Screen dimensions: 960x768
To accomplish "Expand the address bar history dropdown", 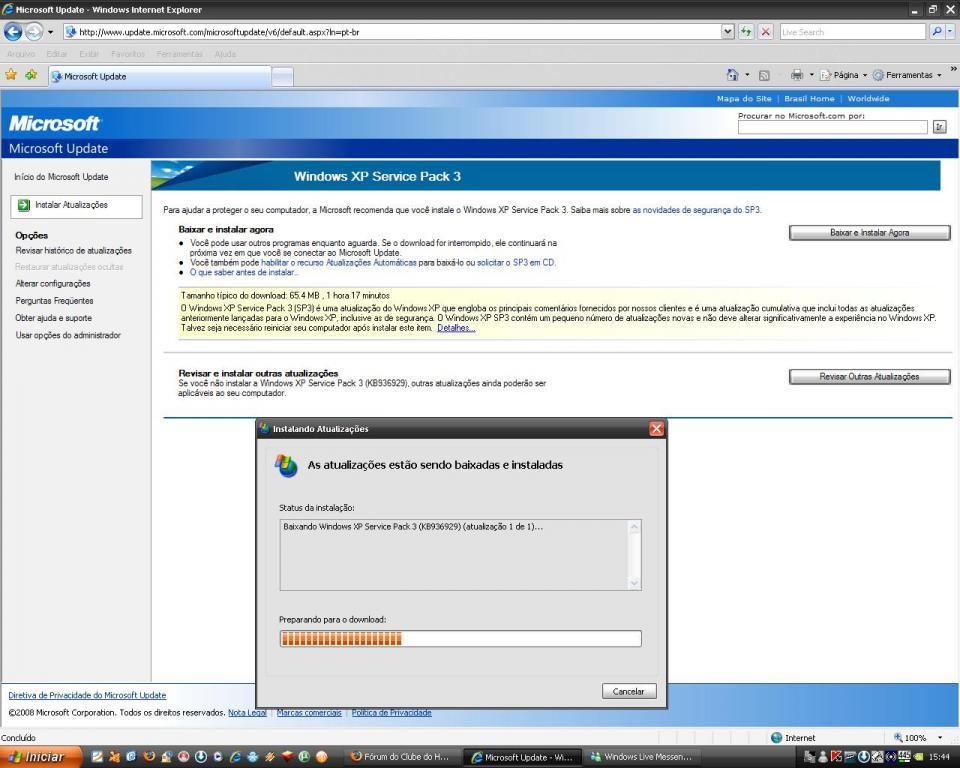I will pyautogui.click(x=727, y=32).
